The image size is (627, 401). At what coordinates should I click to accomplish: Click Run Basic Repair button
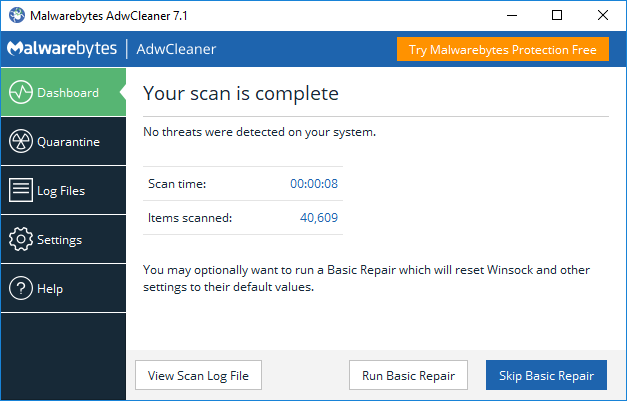point(408,375)
